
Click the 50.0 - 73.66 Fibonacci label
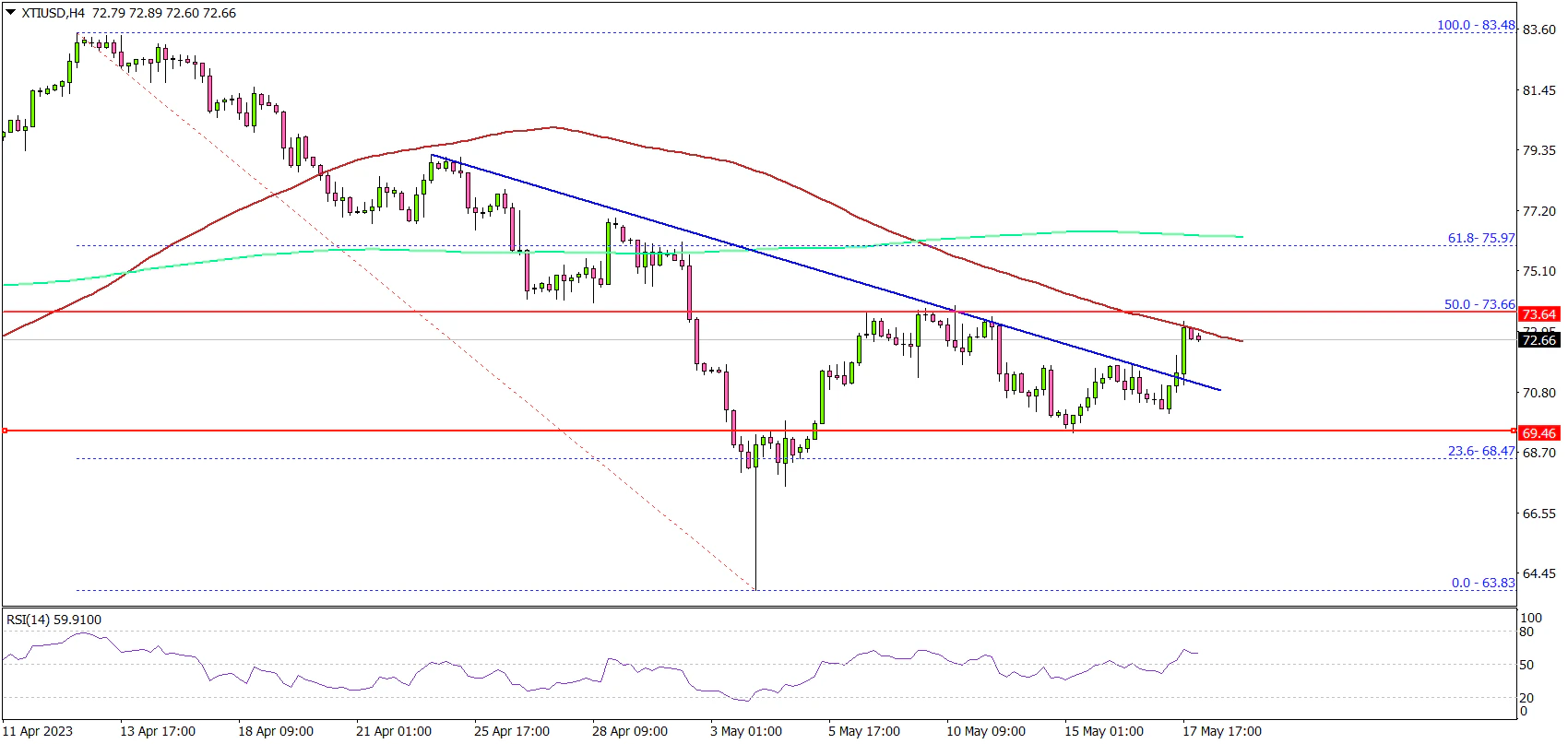pos(1479,304)
